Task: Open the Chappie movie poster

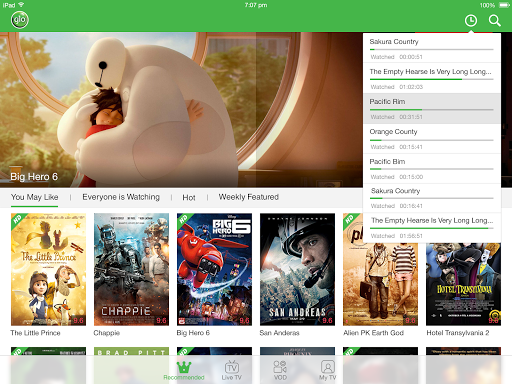Action: point(131,269)
